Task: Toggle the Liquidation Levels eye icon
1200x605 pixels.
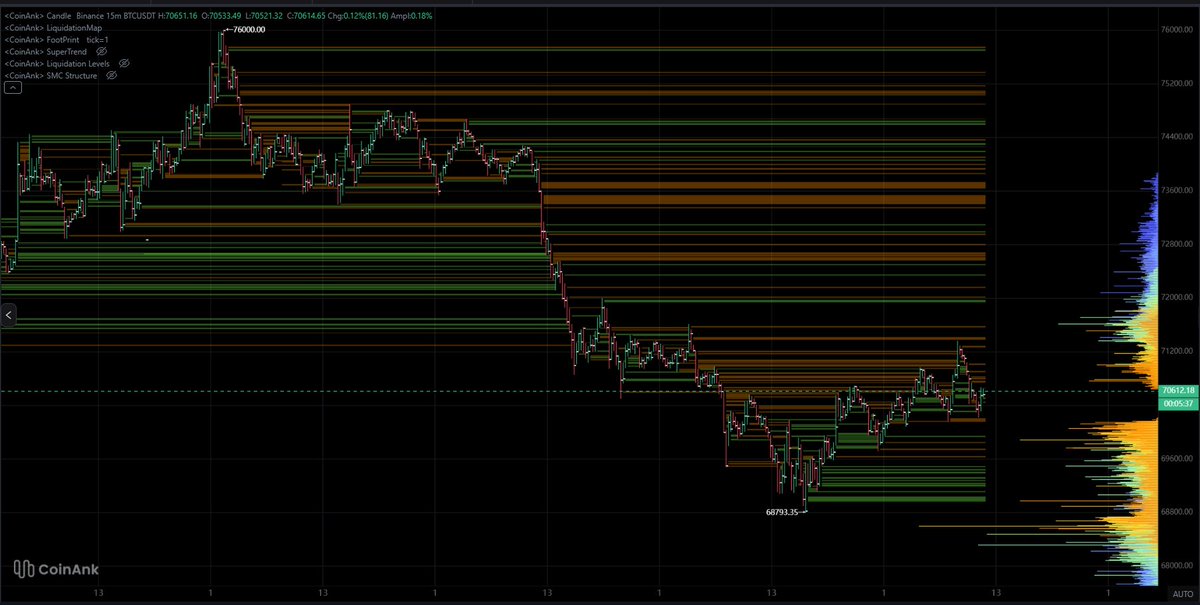Action: [124, 63]
